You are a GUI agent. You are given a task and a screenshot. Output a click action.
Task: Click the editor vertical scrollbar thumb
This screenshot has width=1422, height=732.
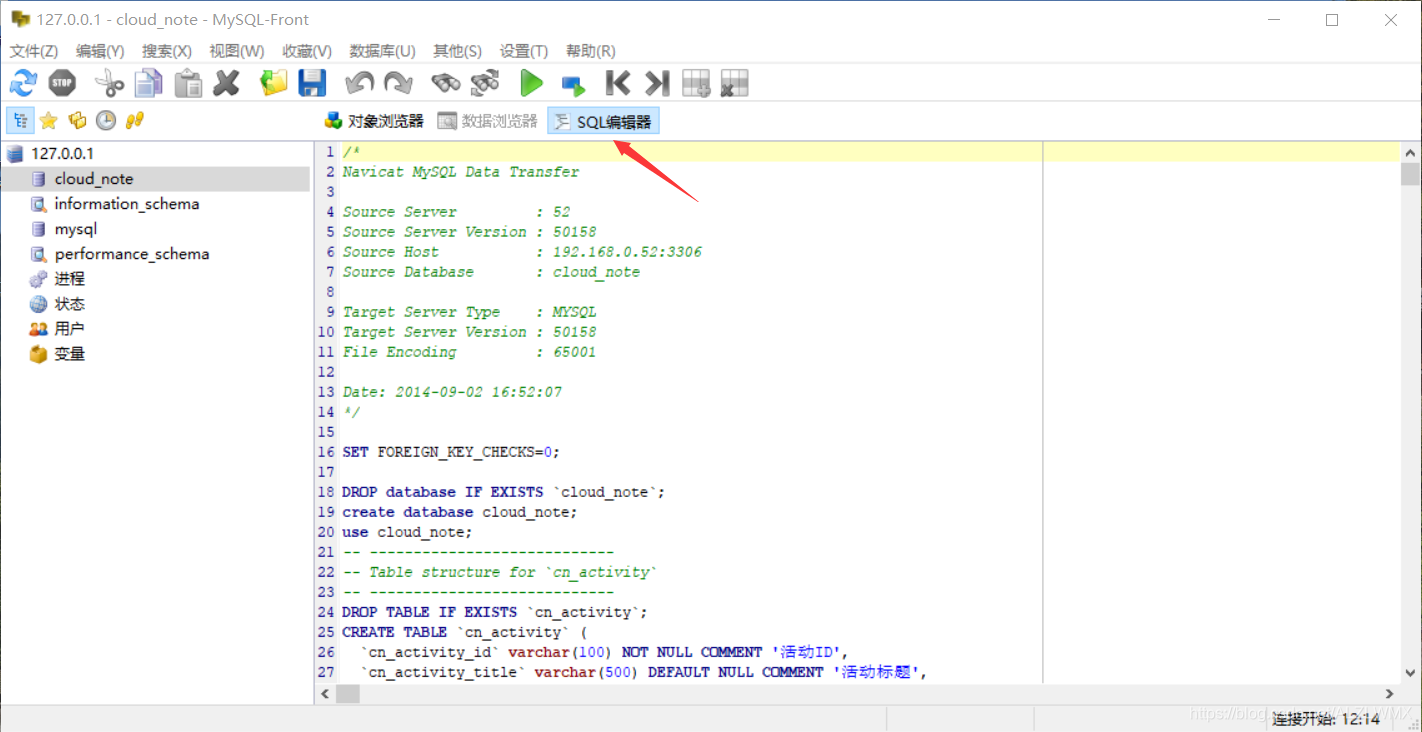click(1410, 175)
